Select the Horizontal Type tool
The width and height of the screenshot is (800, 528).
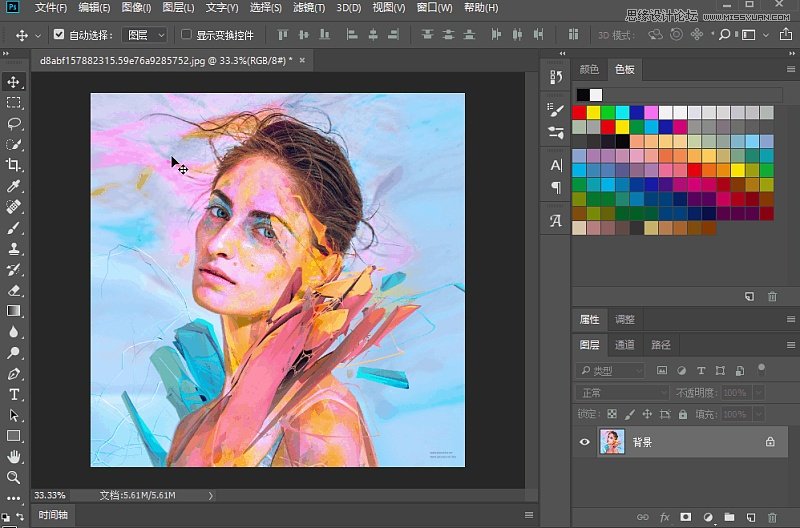click(14, 394)
